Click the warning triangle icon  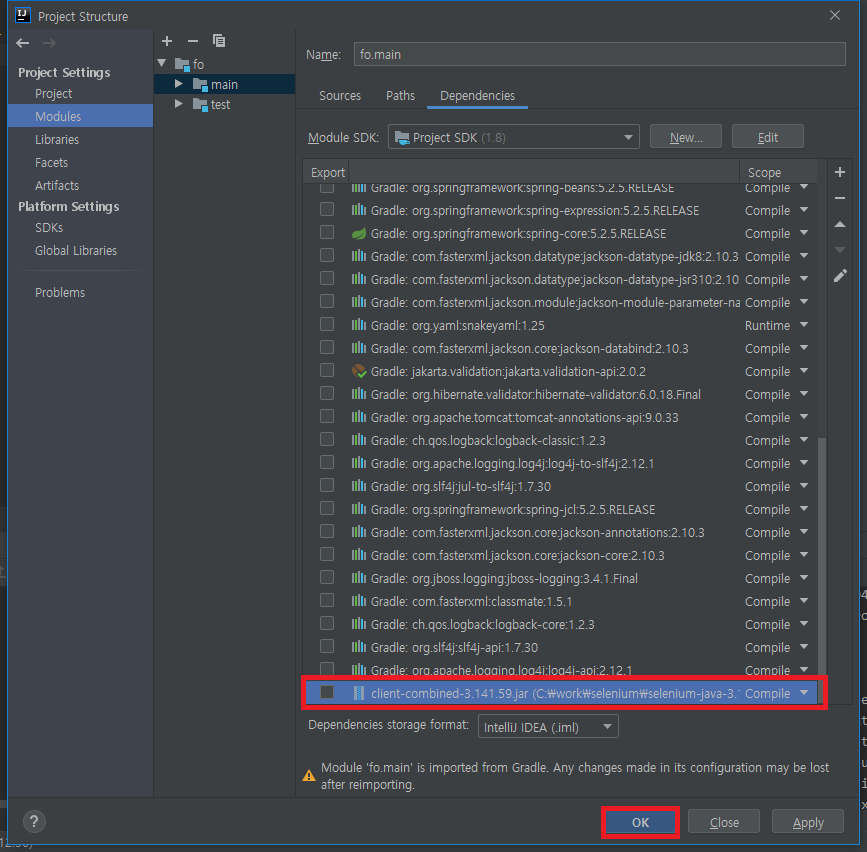click(x=309, y=776)
